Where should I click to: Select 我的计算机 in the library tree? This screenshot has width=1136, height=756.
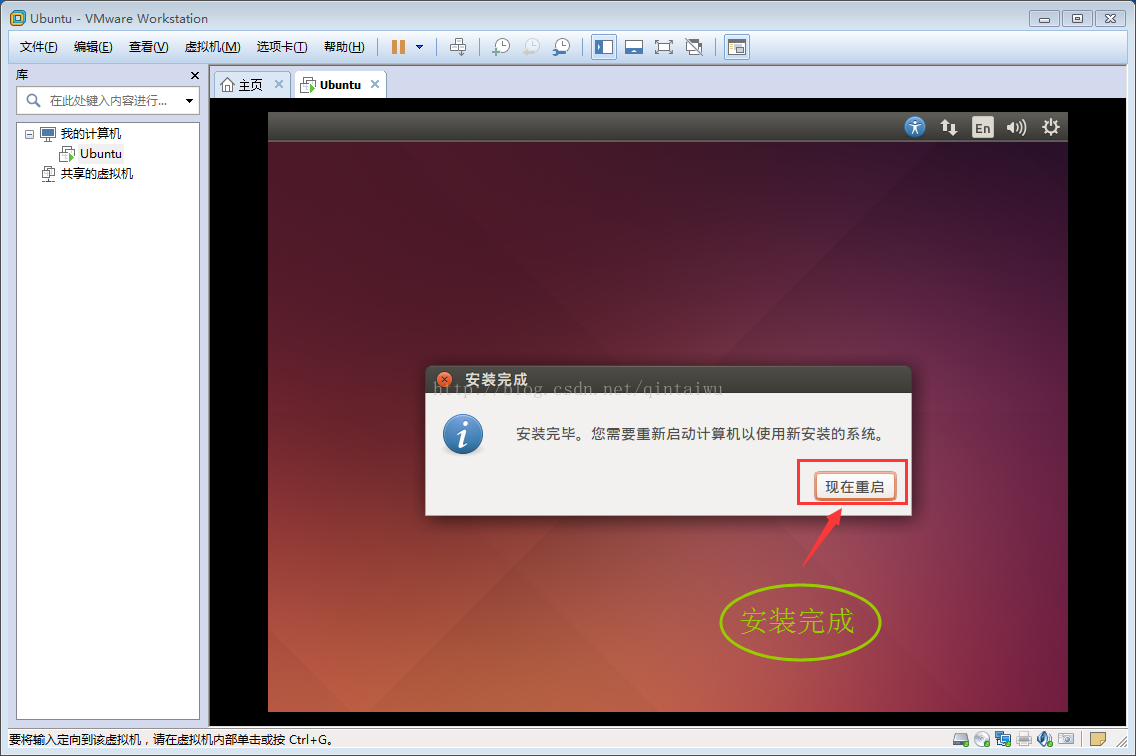(91, 134)
